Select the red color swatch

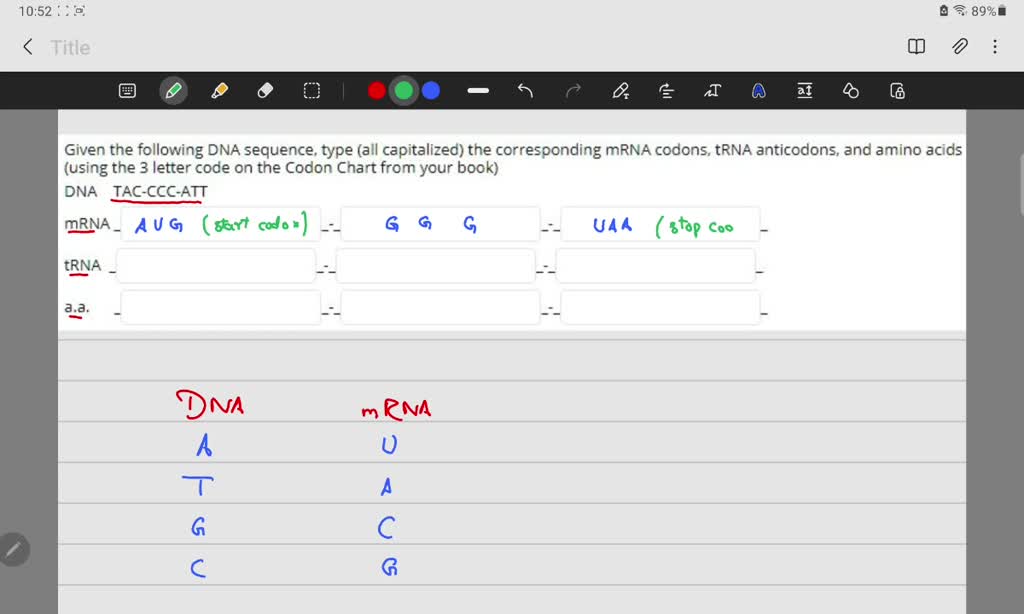(x=376, y=90)
